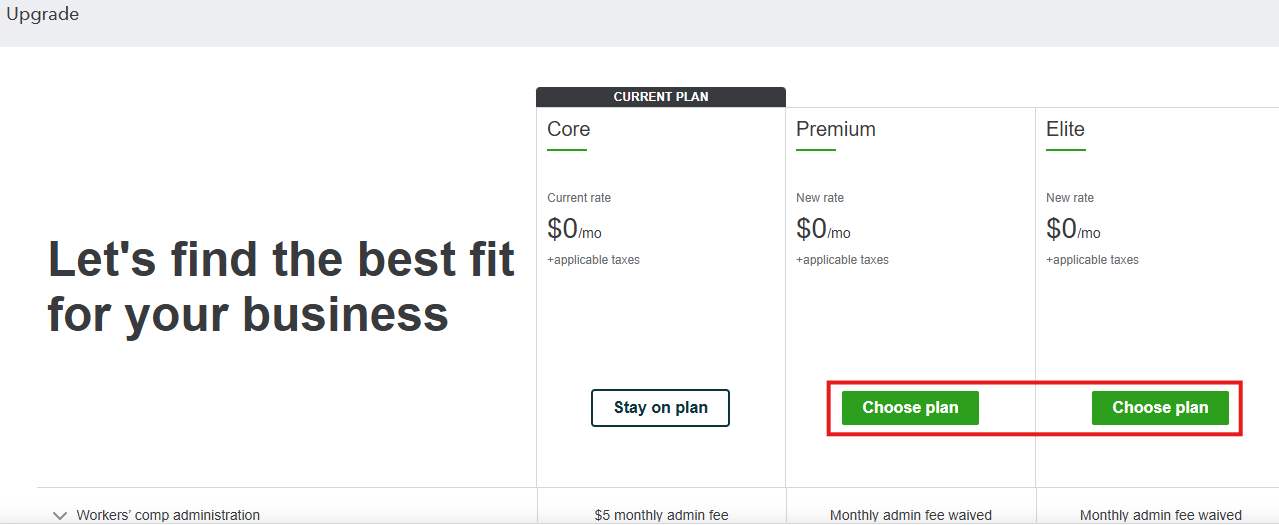Click the Elite plan heading

1065,129
